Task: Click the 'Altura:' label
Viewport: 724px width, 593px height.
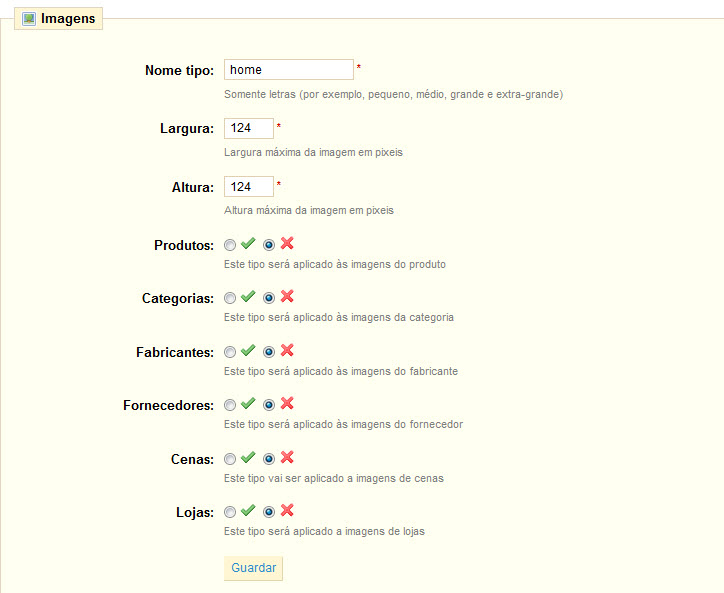Action: [x=193, y=188]
